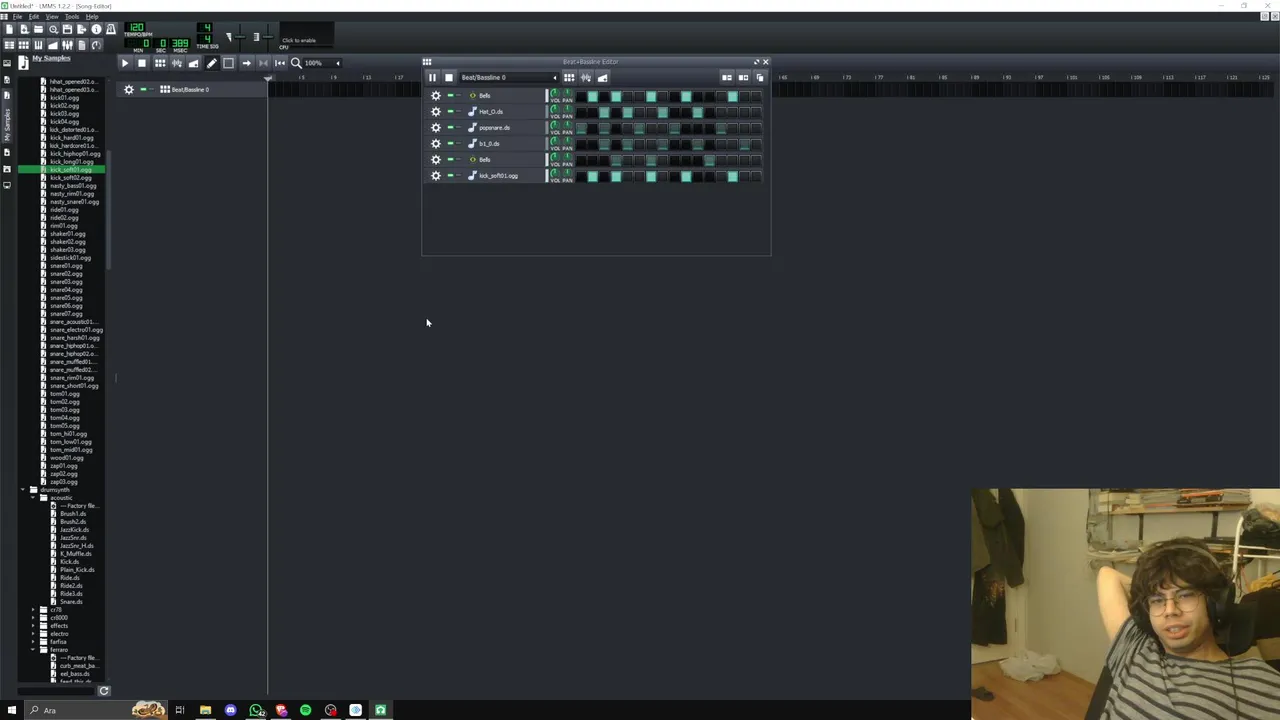1280x720 pixels.
Task: Open the Song Editor zoom dropdown
Action: (x=324, y=63)
